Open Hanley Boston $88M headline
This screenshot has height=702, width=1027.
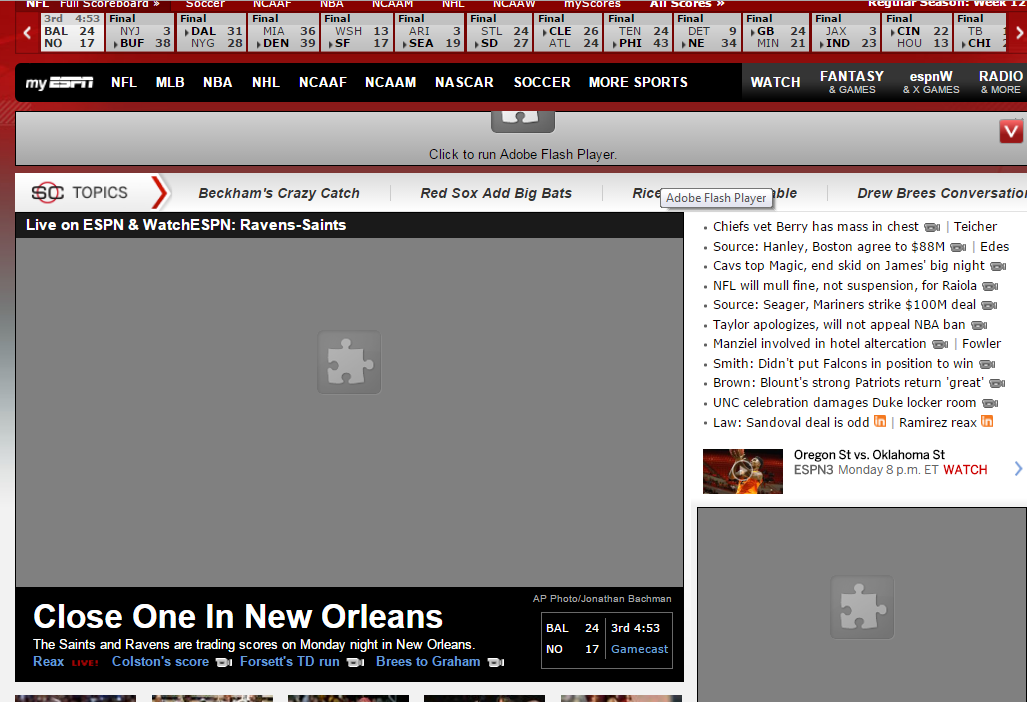[x=829, y=246]
